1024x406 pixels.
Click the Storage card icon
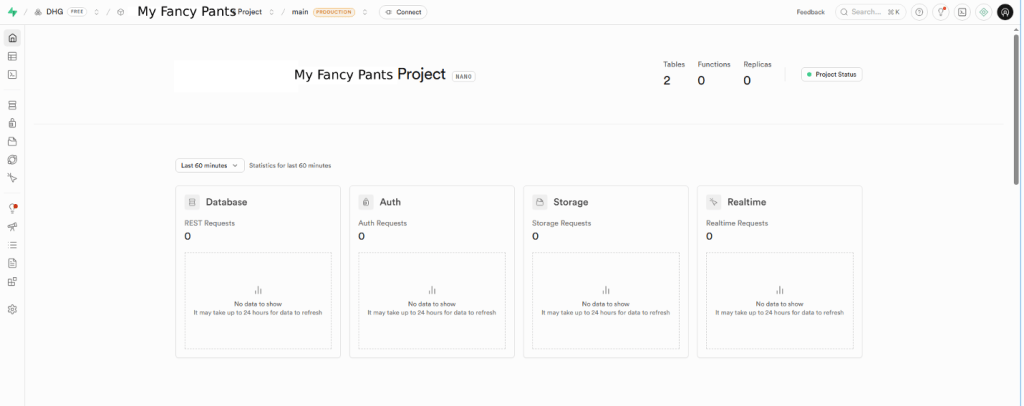click(540, 202)
